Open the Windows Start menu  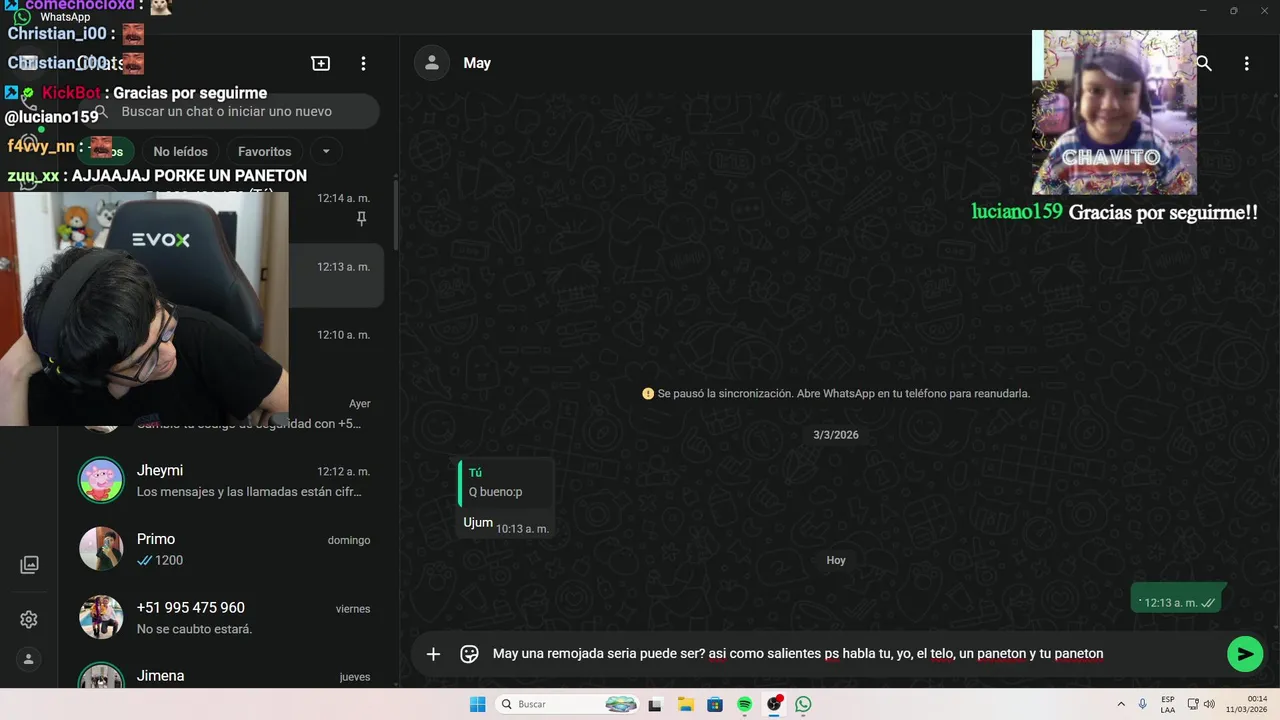478,705
